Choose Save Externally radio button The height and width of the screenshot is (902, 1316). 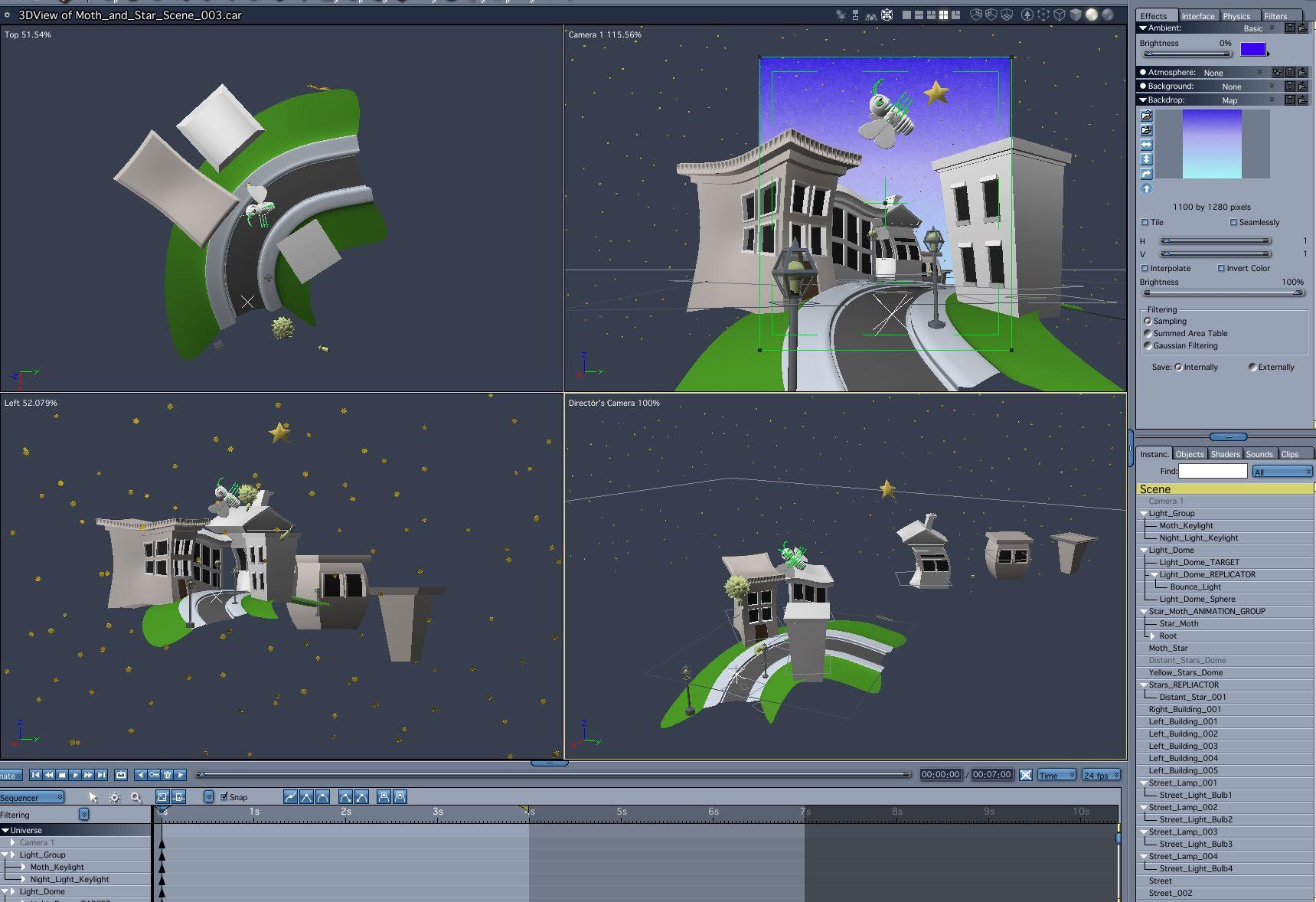1252,367
